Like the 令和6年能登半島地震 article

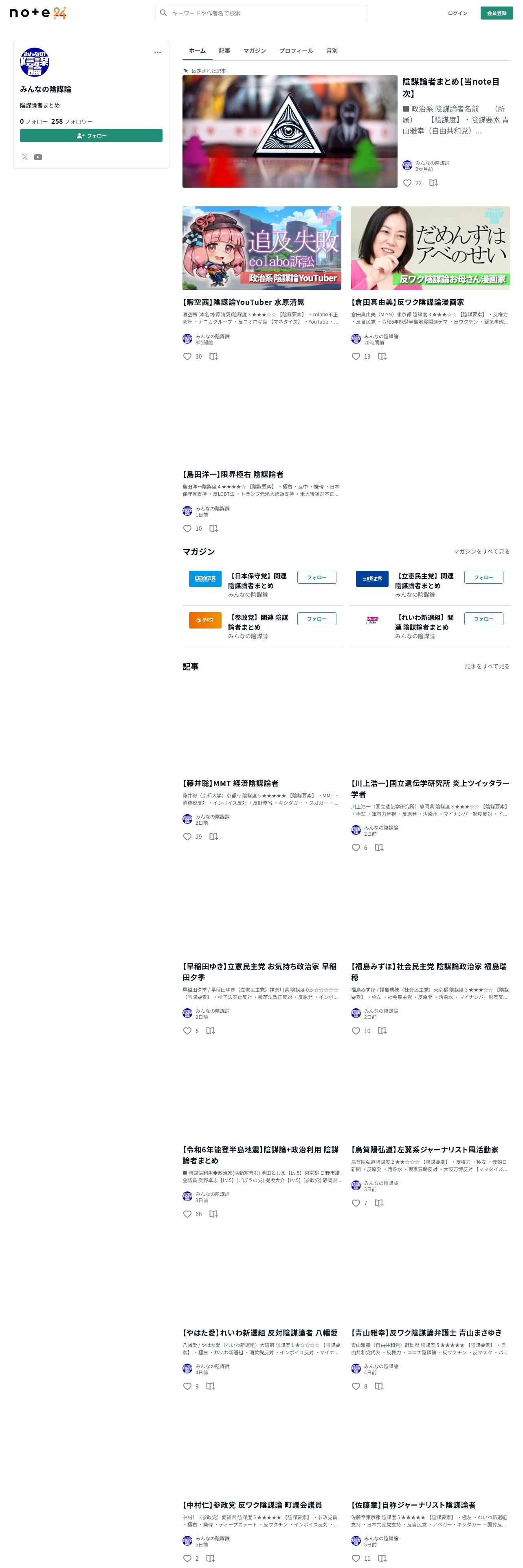187,1214
